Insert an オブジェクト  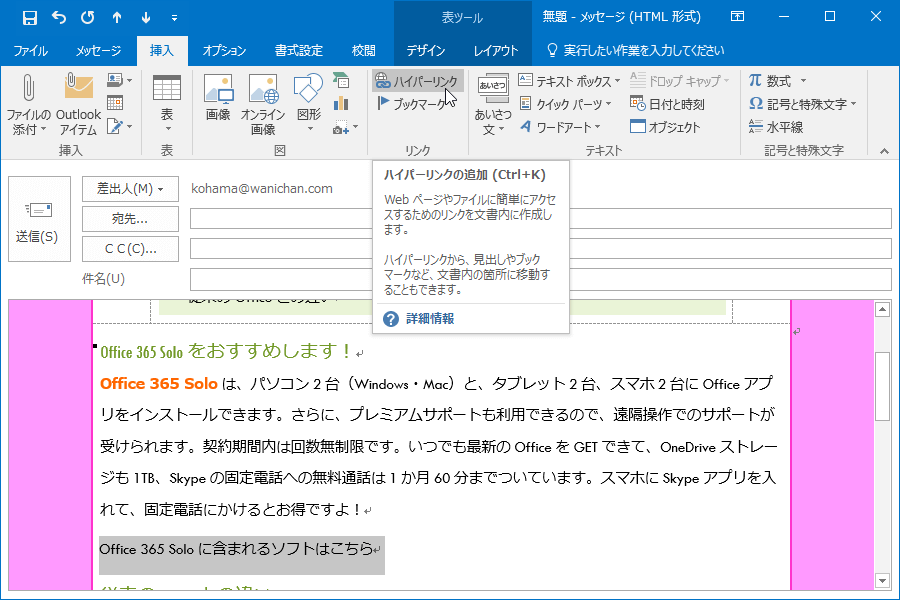point(665,127)
